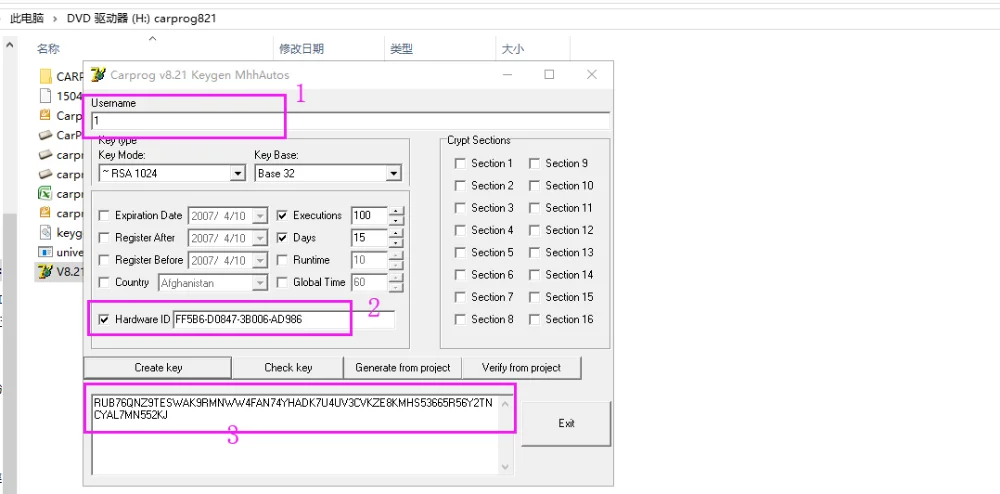This screenshot has height=494, width=1000.
Task: Check the Section 9 checkbox
Action: coord(534,163)
